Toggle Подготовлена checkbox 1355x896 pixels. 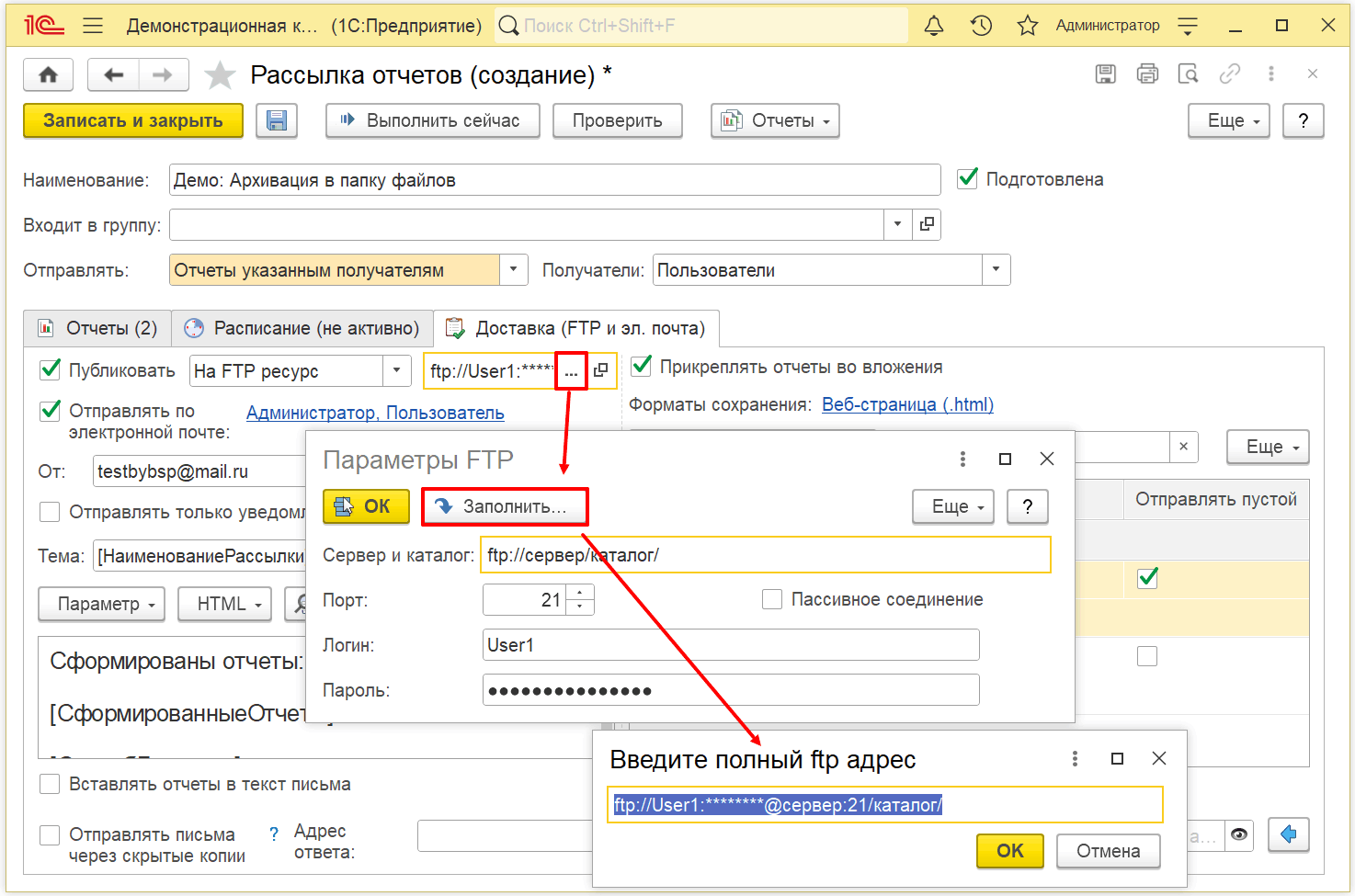(x=968, y=178)
